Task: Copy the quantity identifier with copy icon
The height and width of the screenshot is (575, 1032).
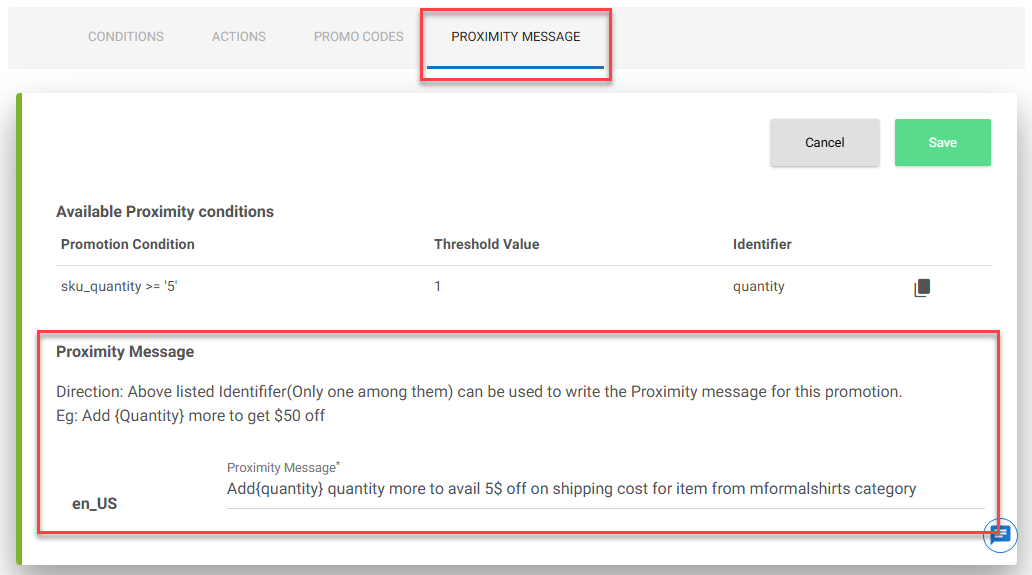Action: pos(922,288)
